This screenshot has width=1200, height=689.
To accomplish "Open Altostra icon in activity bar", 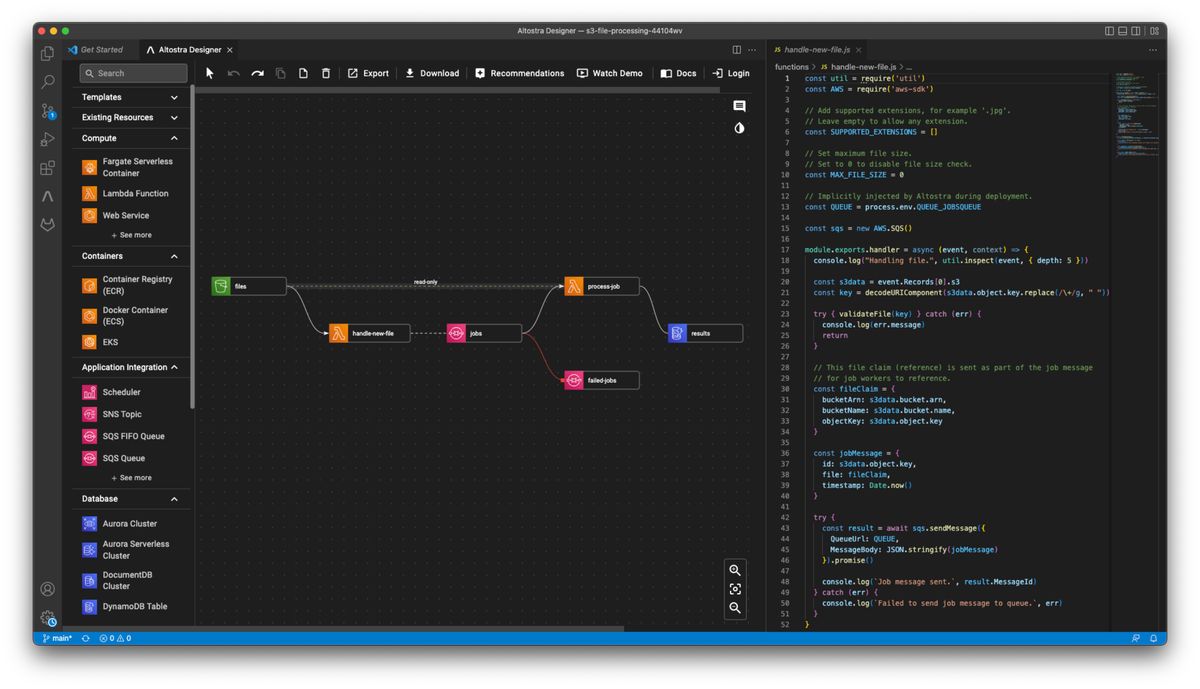I will pos(47,196).
